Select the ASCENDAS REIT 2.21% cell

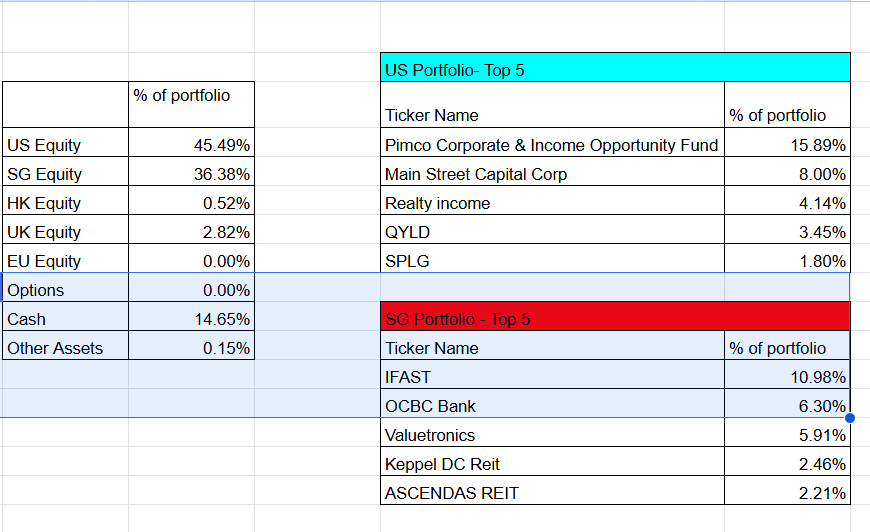(x=787, y=493)
